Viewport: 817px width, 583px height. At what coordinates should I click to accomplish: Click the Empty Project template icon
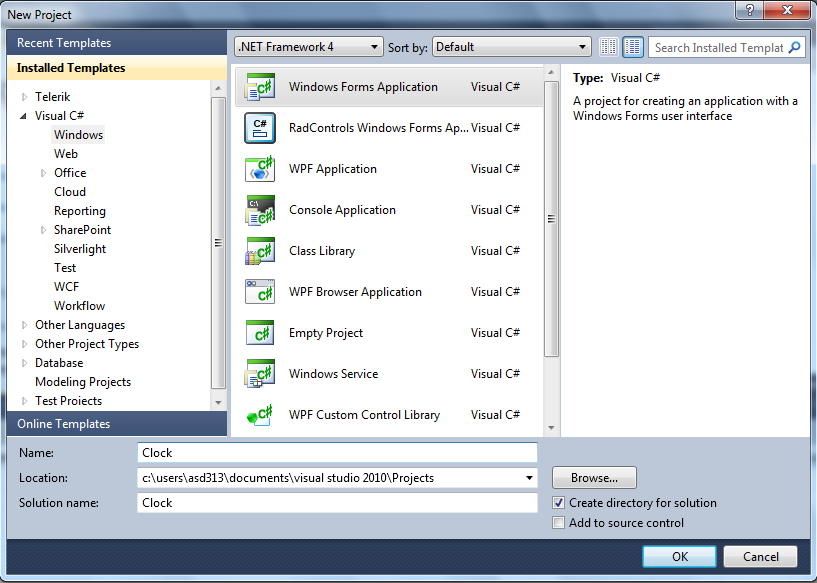coord(259,333)
